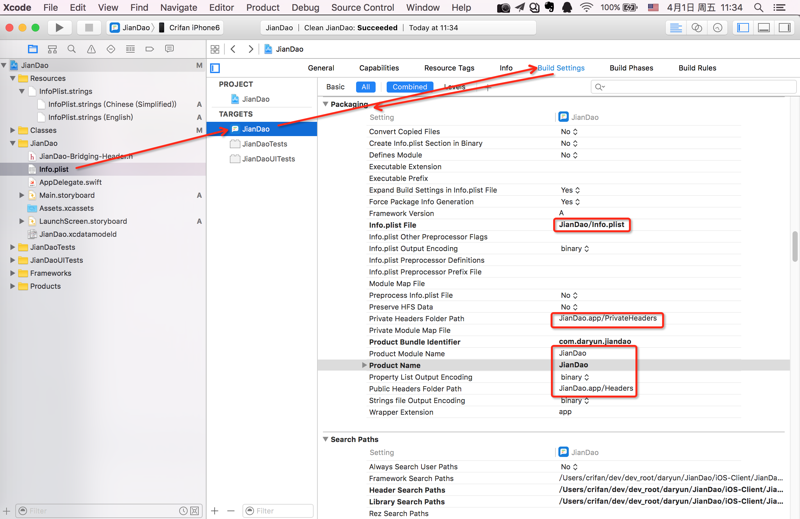Select All settings filter
This screenshot has width=800, height=519.
pos(366,87)
